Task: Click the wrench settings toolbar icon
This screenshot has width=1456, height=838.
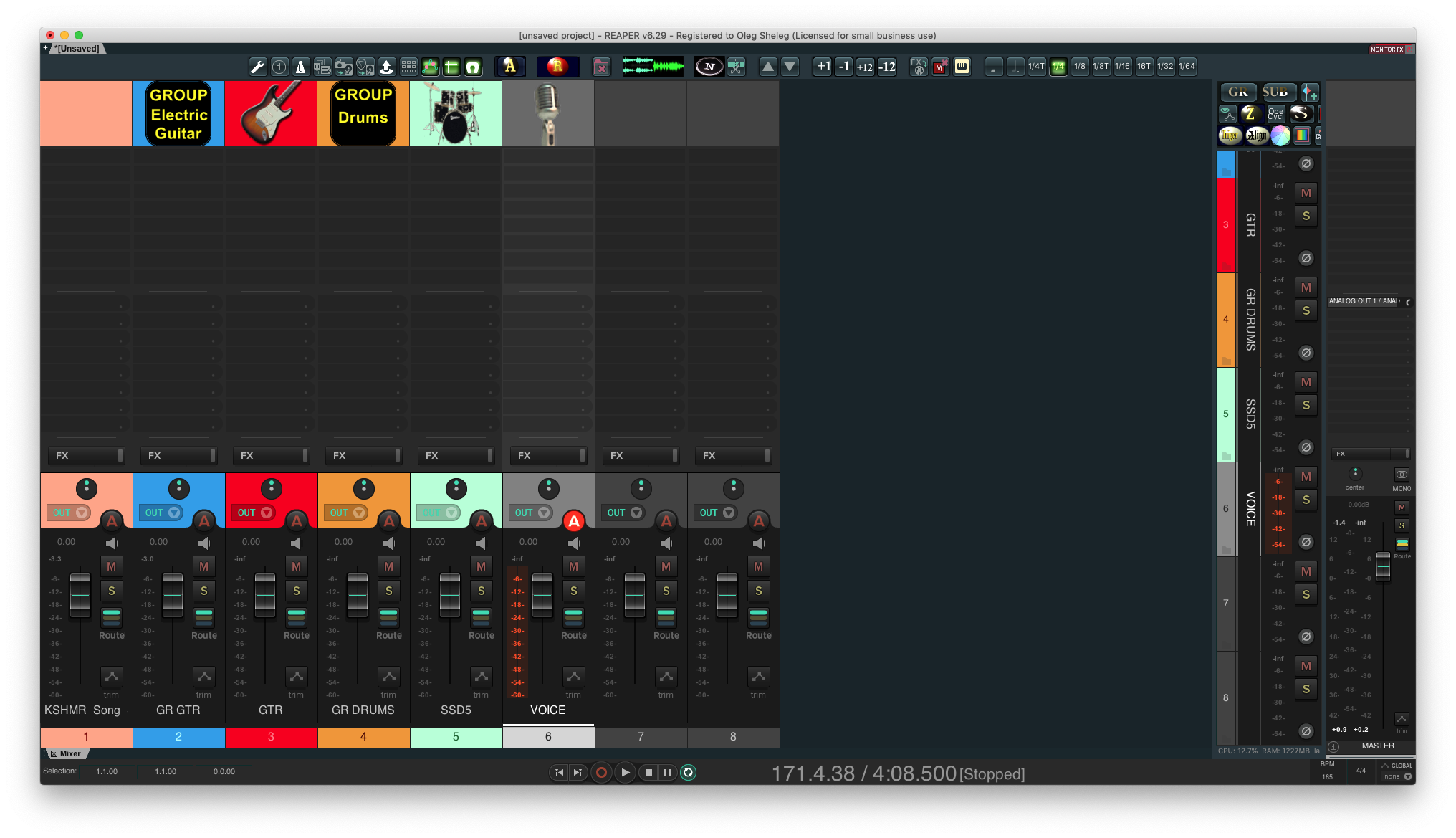Action: (257, 67)
